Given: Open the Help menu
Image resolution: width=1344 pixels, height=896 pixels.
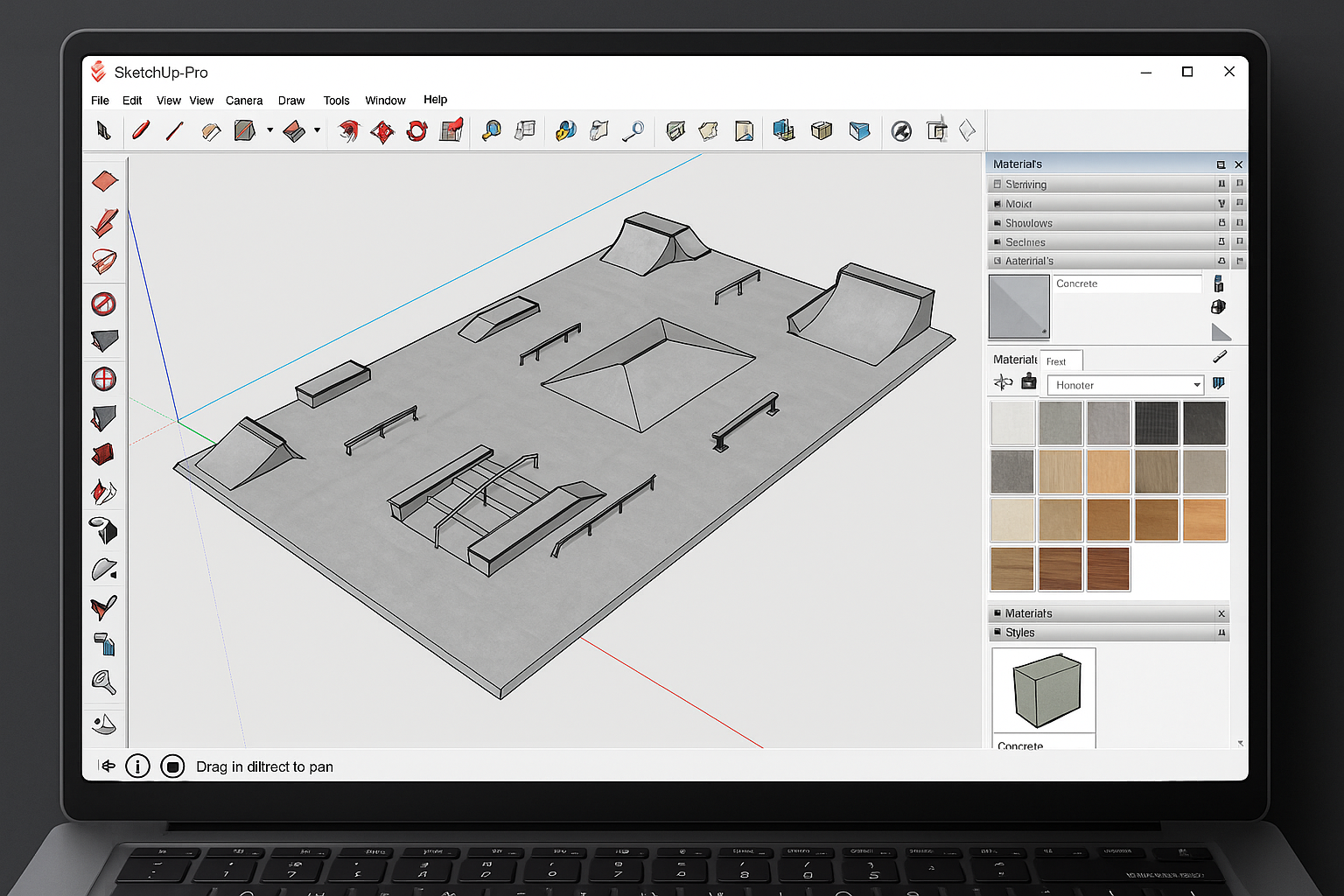Looking at the screenshot, I should (x=435, y=100).
